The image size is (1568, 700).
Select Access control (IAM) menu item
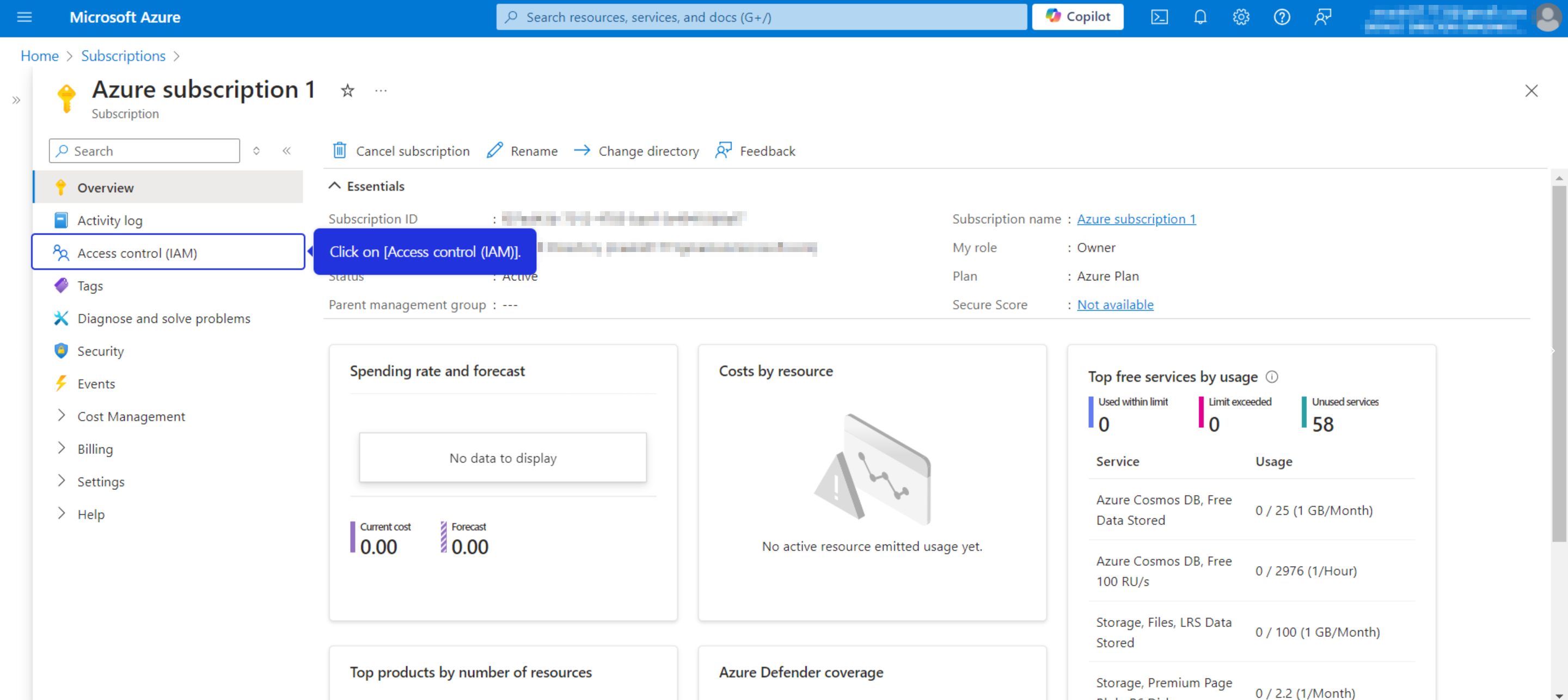[138, 253]
